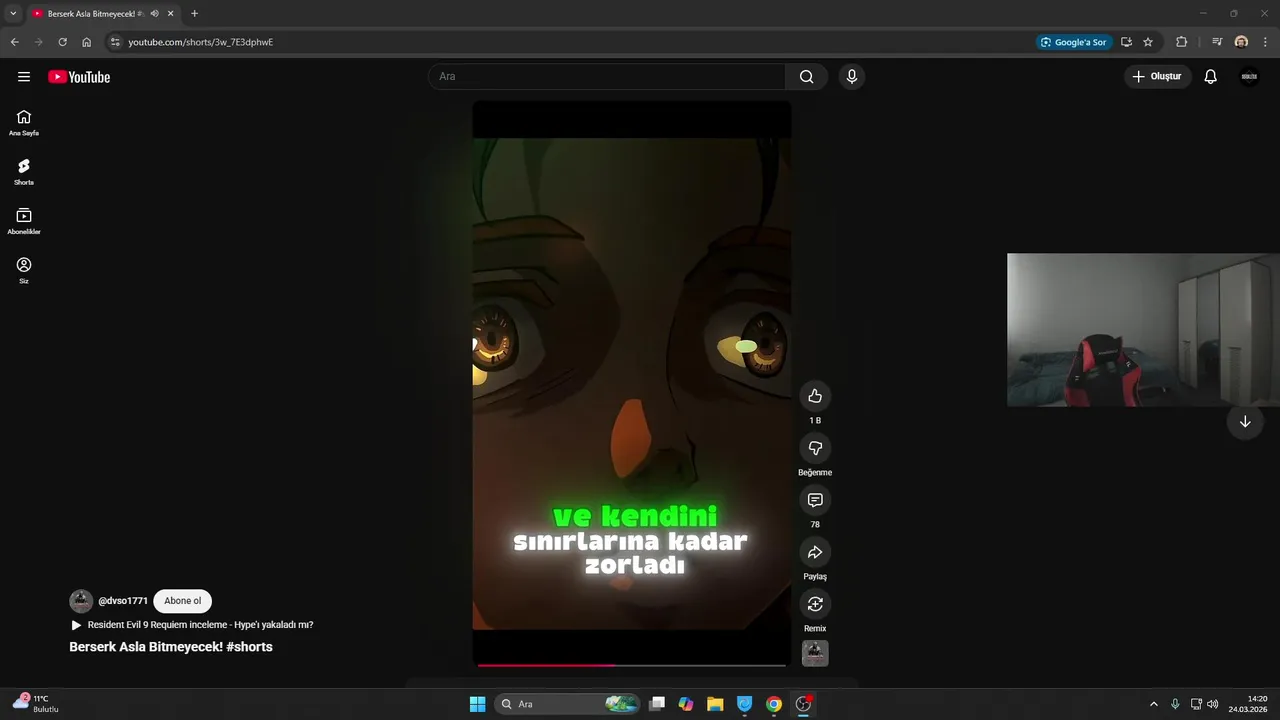1280x720 pixels.
Task: Remix this Short
Action: pyautogui.click(x=815, y=604)
